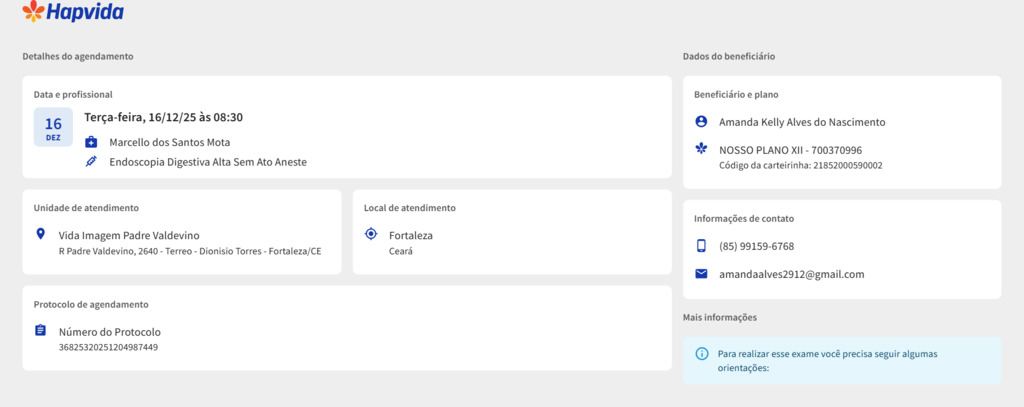Click the Fortaleza target location icon

point(371,234)
